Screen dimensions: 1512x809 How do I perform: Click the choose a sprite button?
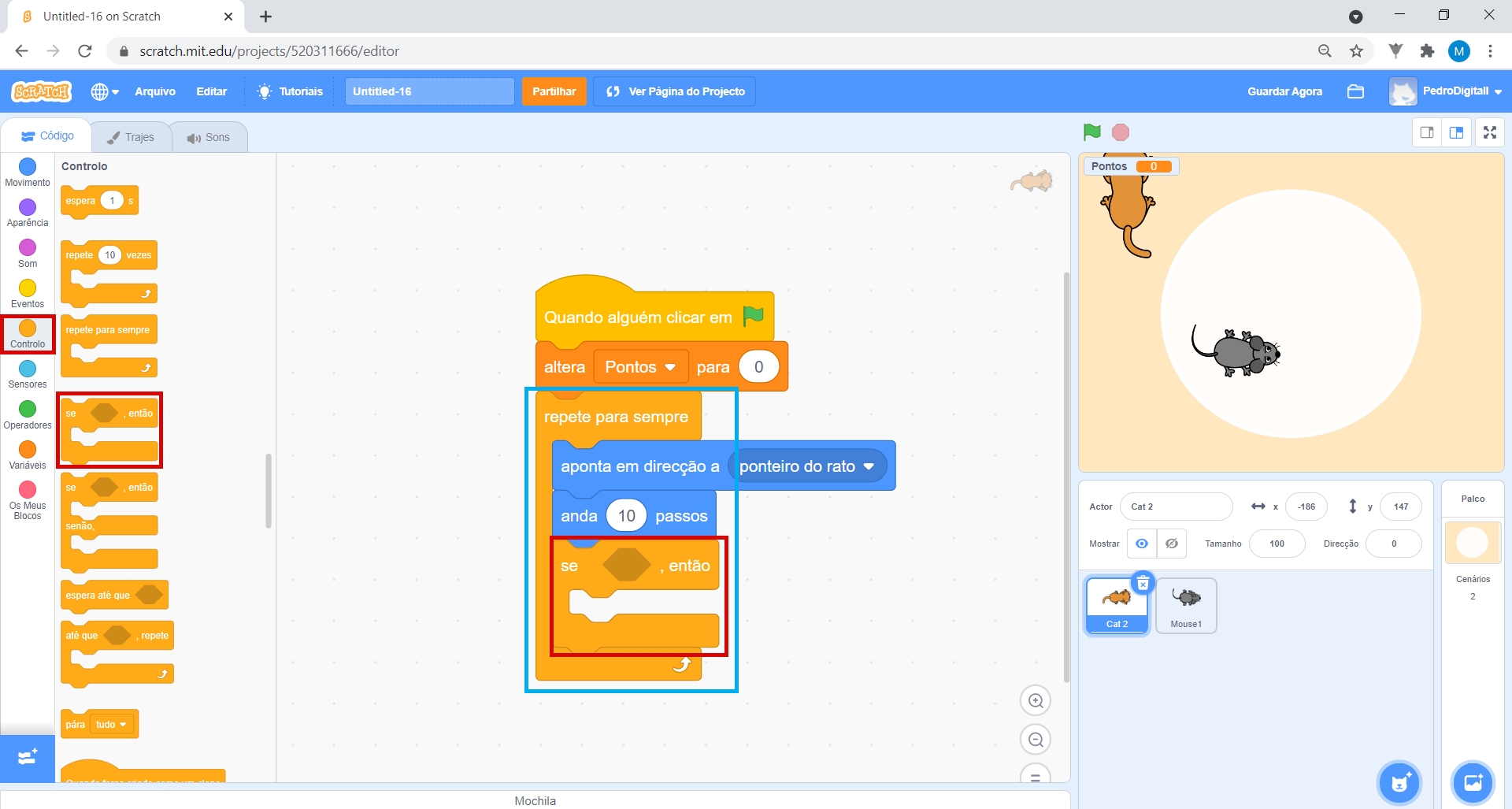click(1399, 783)
